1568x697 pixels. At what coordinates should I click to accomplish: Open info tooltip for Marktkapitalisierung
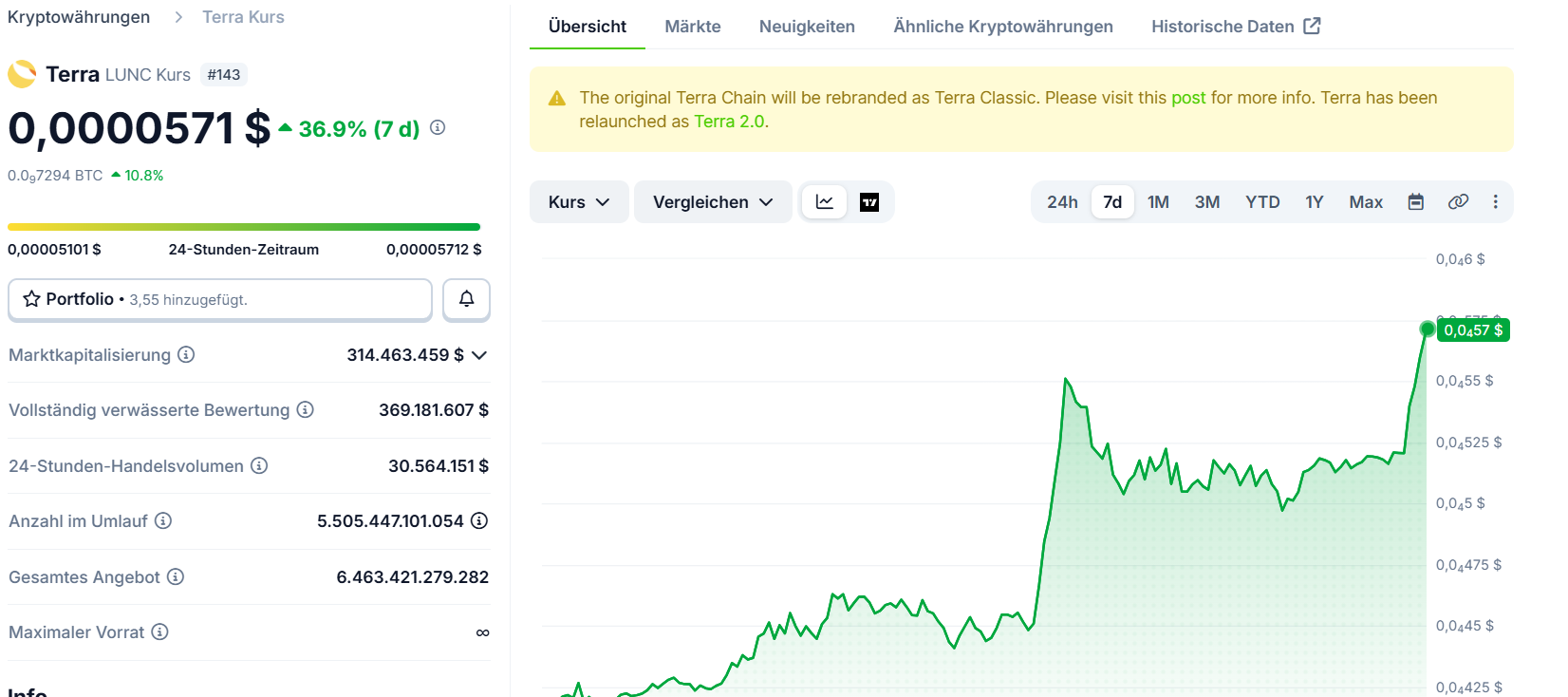[186, 354]
